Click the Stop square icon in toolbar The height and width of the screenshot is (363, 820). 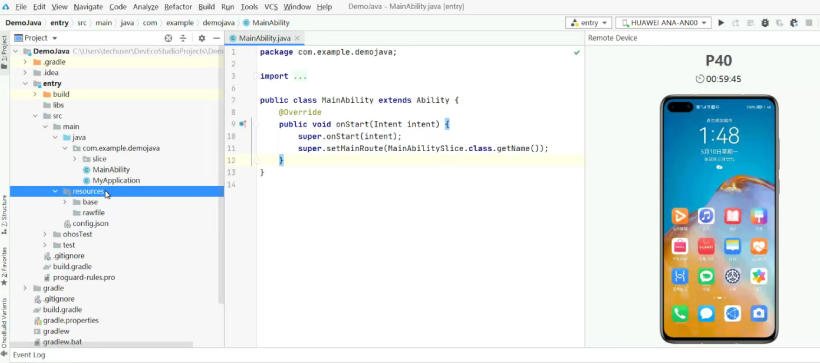pyautogui.click(x=809, y=23)
